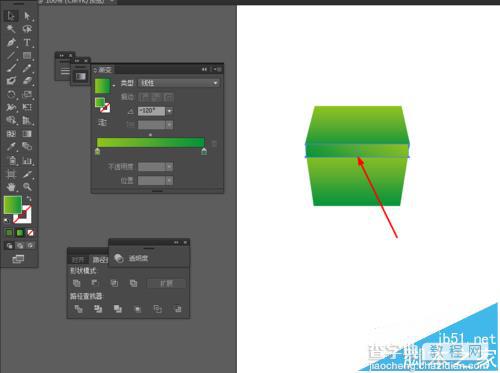Swap fill and stroke colors
Image resolution: width=500 pixels, height=373 pixels.
29,199
